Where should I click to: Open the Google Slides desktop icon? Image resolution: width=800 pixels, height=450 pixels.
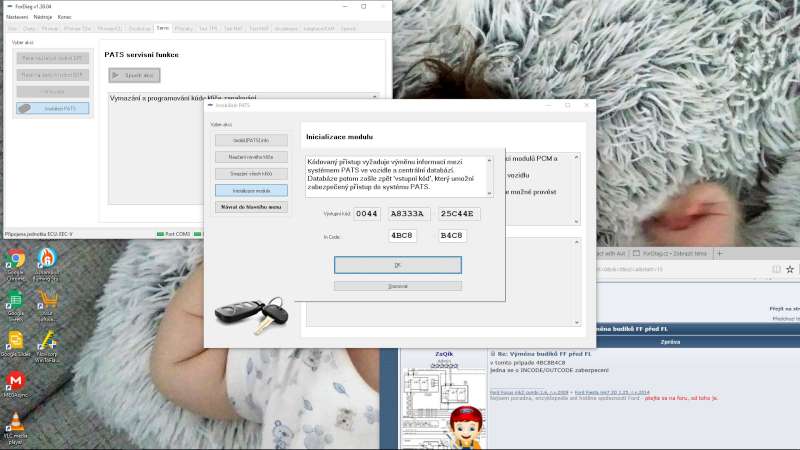(14, 340)
